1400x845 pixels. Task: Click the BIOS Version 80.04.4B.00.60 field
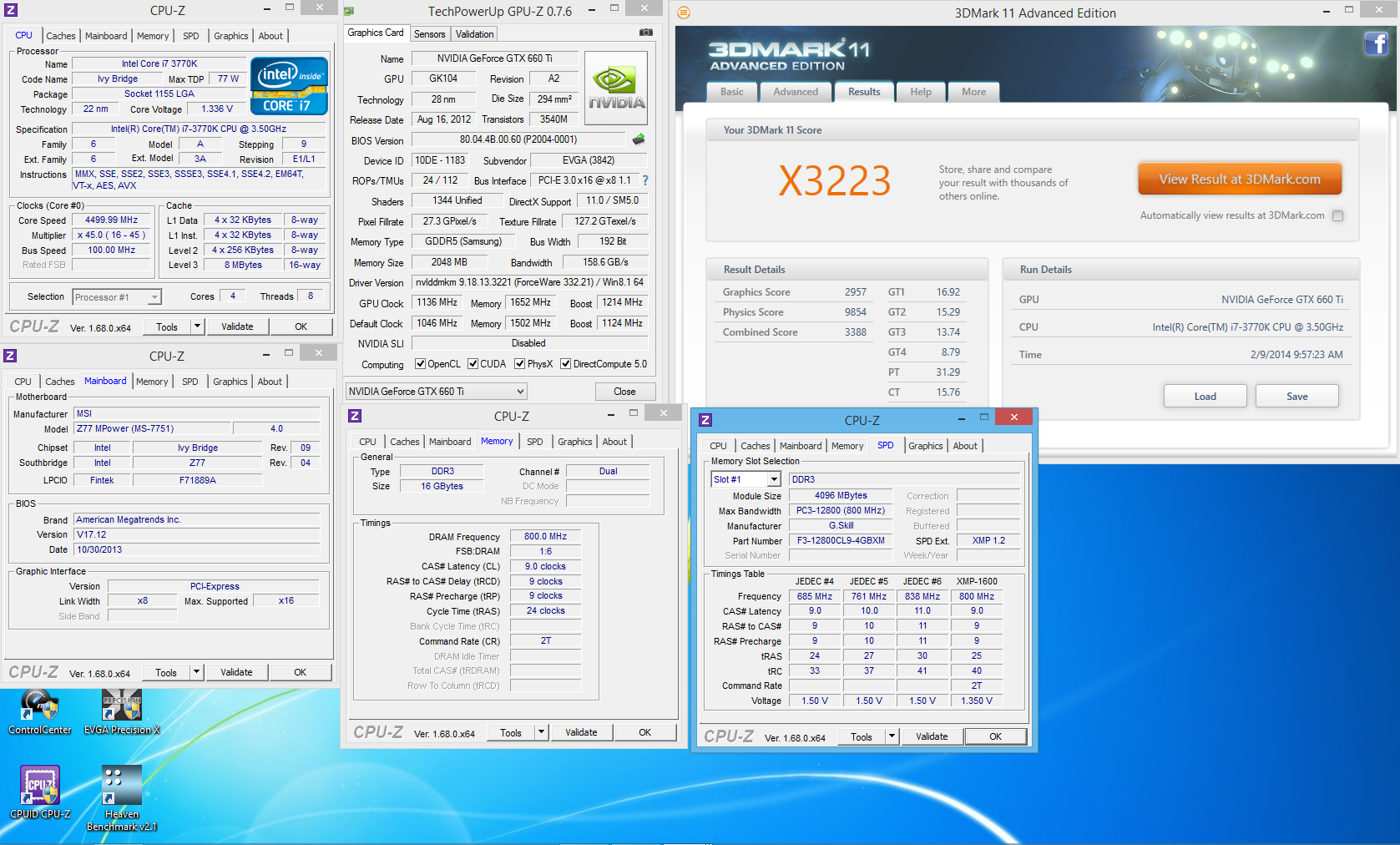(518, 139)
